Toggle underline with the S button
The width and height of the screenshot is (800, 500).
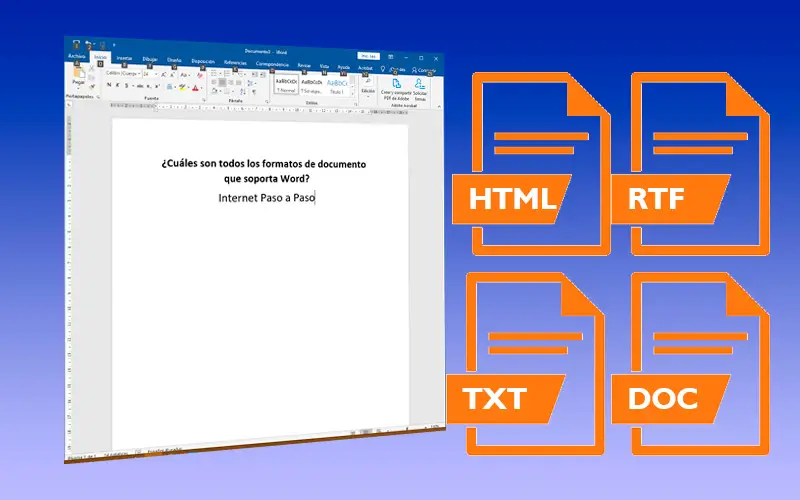point(126,86)
